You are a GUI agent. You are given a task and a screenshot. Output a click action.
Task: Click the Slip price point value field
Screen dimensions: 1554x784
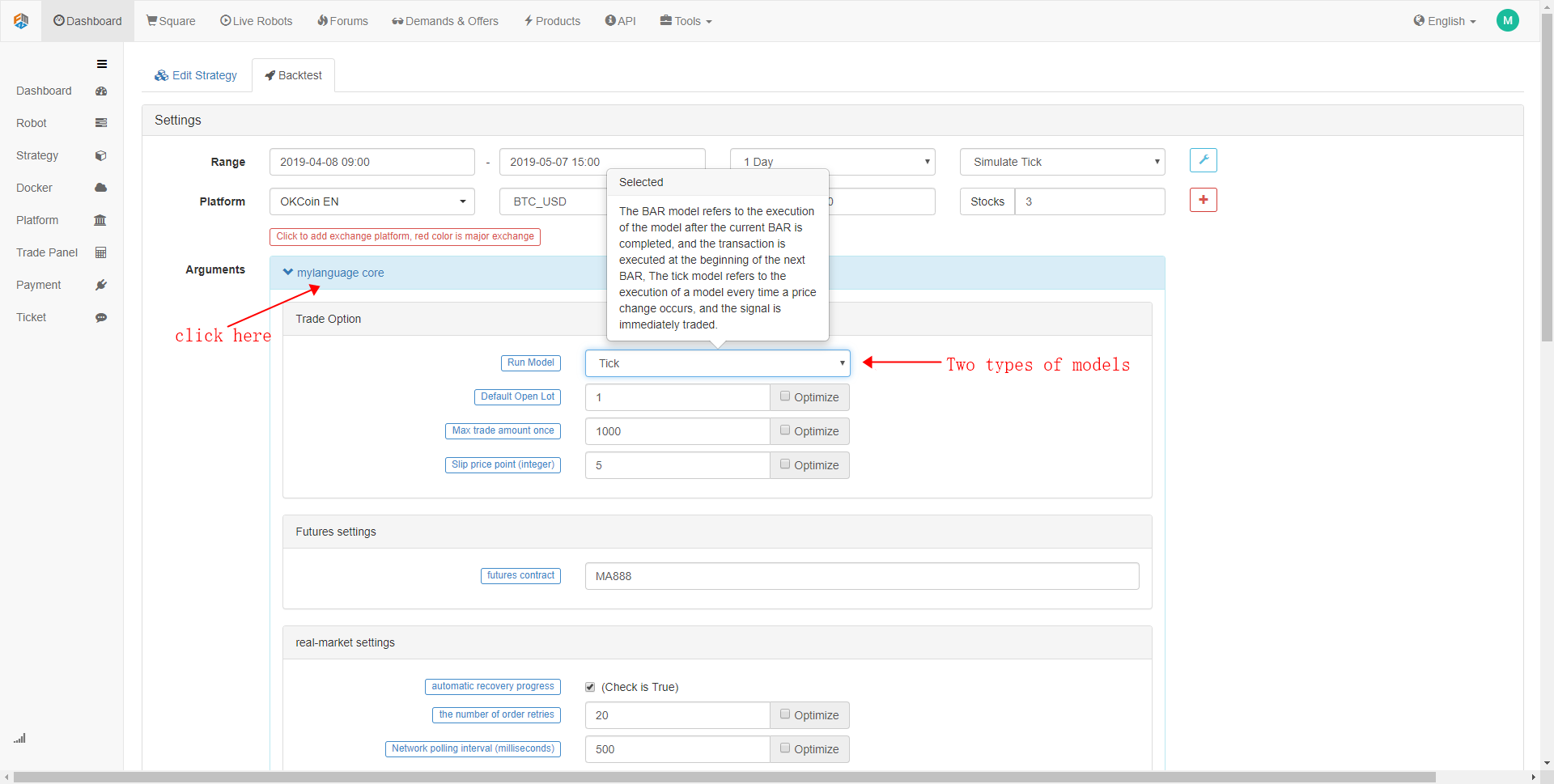tap(677, 465)
